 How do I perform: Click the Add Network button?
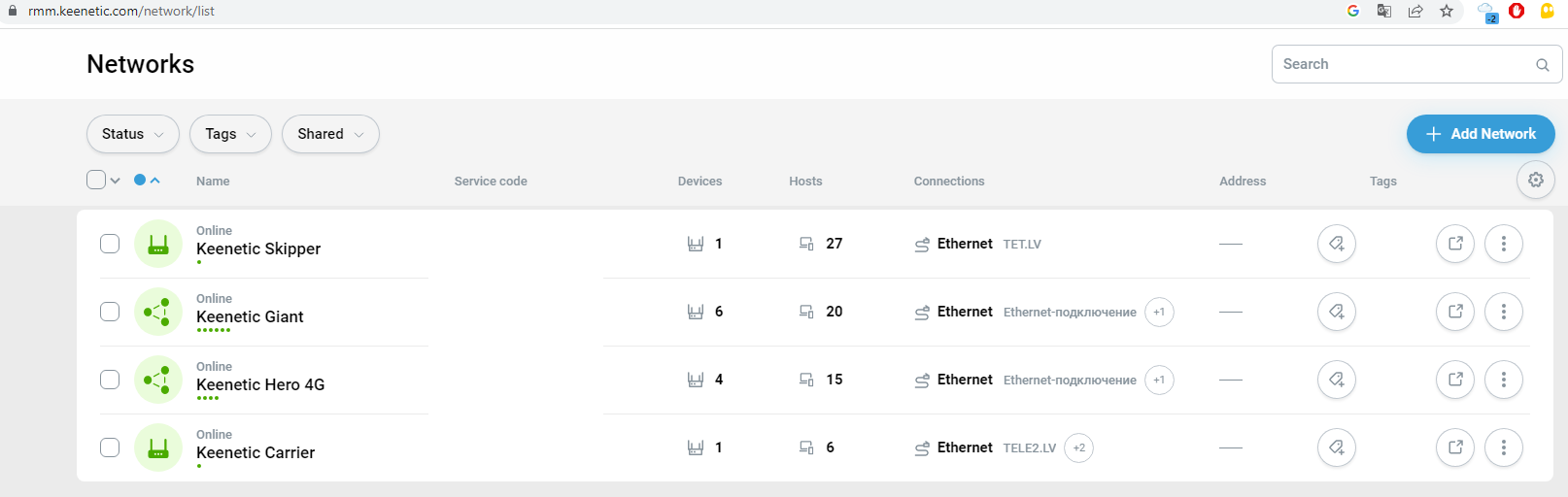tap(1481, 134)
